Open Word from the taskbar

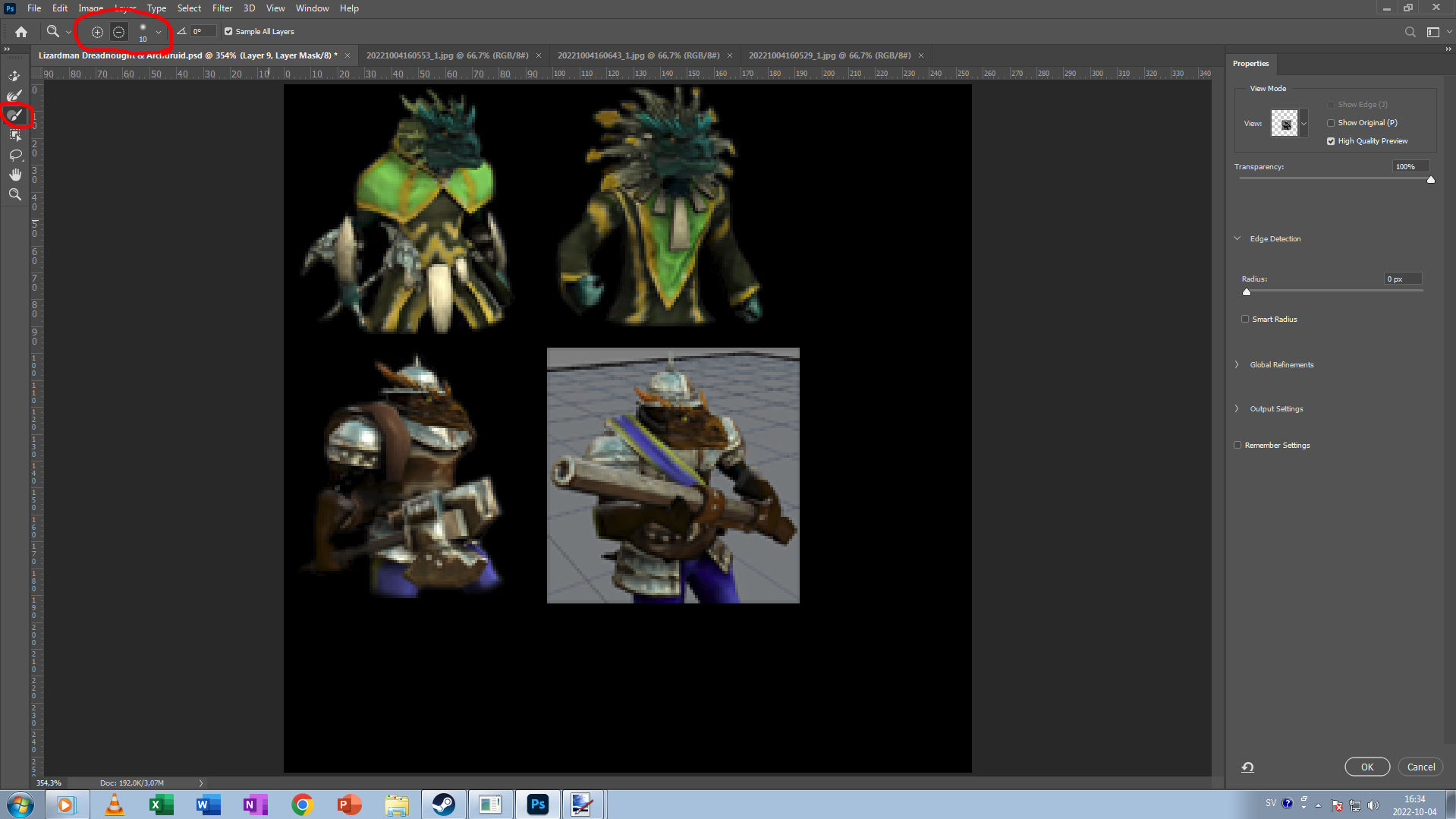[208, 805]
